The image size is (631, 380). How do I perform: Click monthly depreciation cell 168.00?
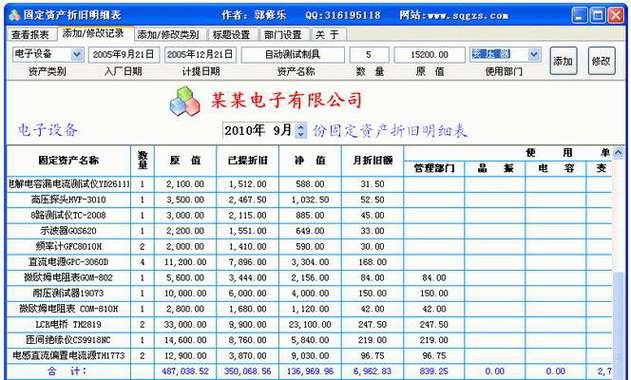(372, 262)
